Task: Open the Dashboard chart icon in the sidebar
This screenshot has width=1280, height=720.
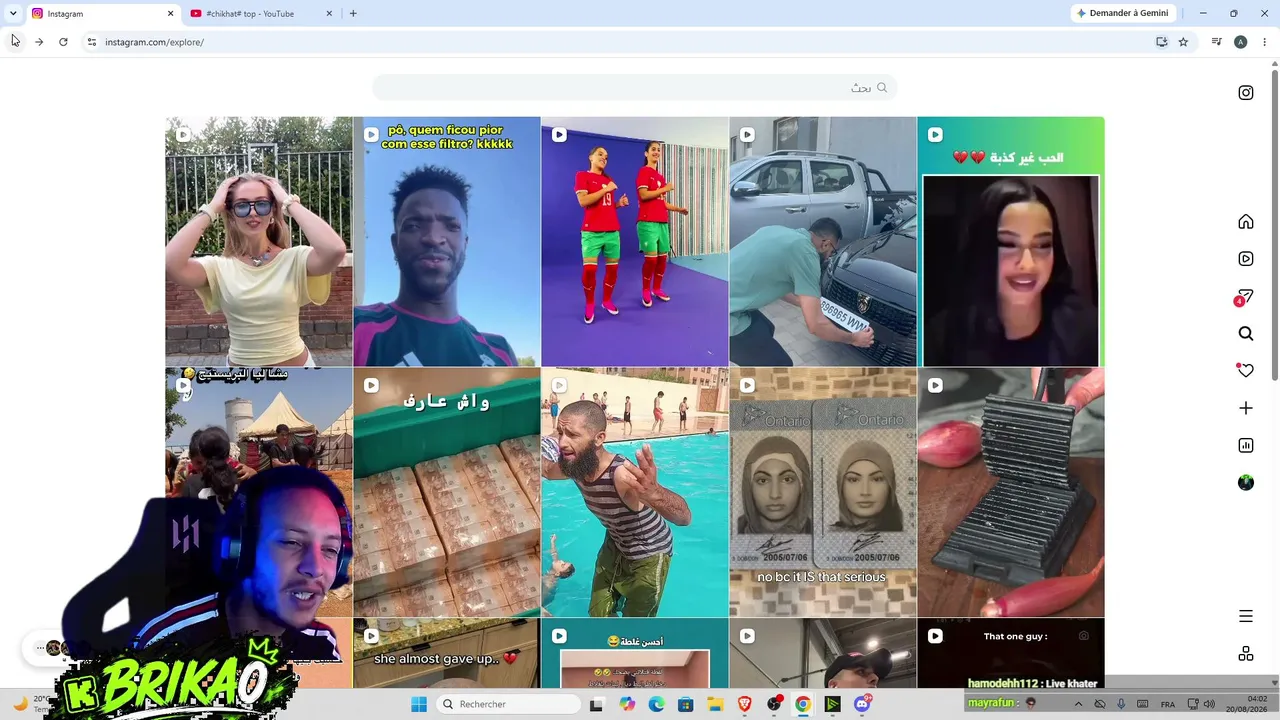Action: pos(1245,445)
